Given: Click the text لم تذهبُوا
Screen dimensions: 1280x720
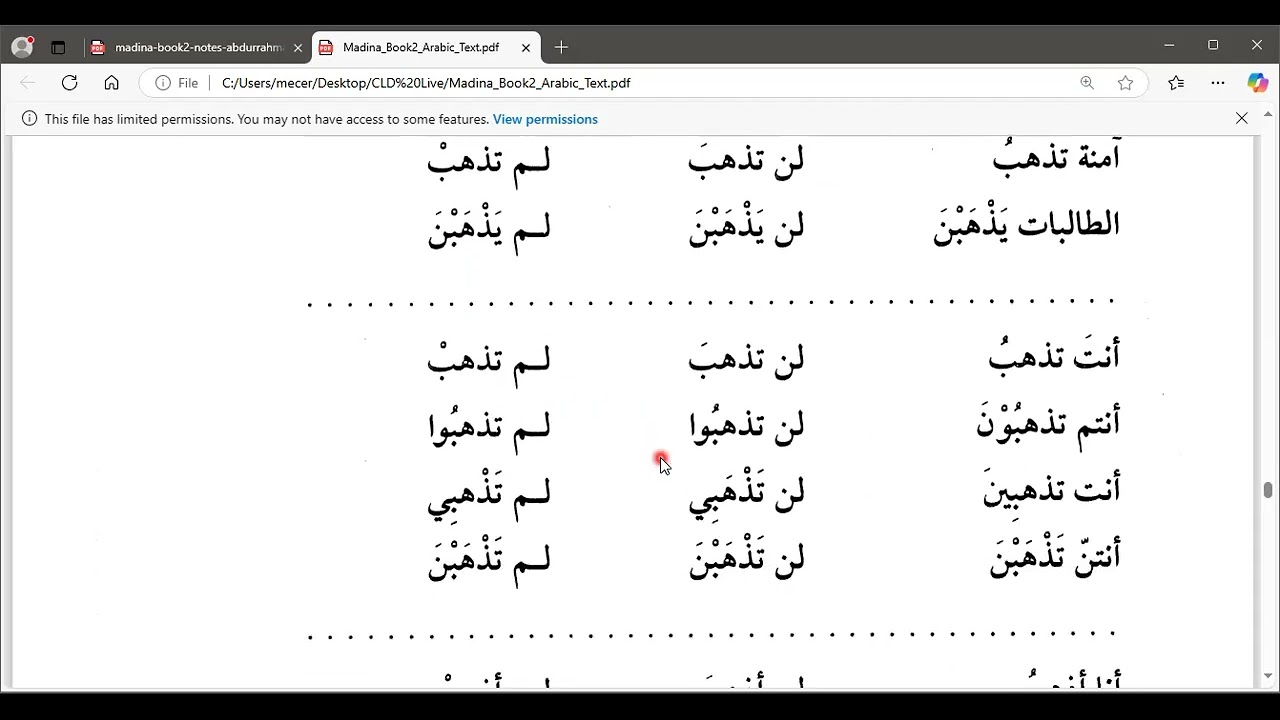Looking at the screenshot, I should [x=489, y=426].
